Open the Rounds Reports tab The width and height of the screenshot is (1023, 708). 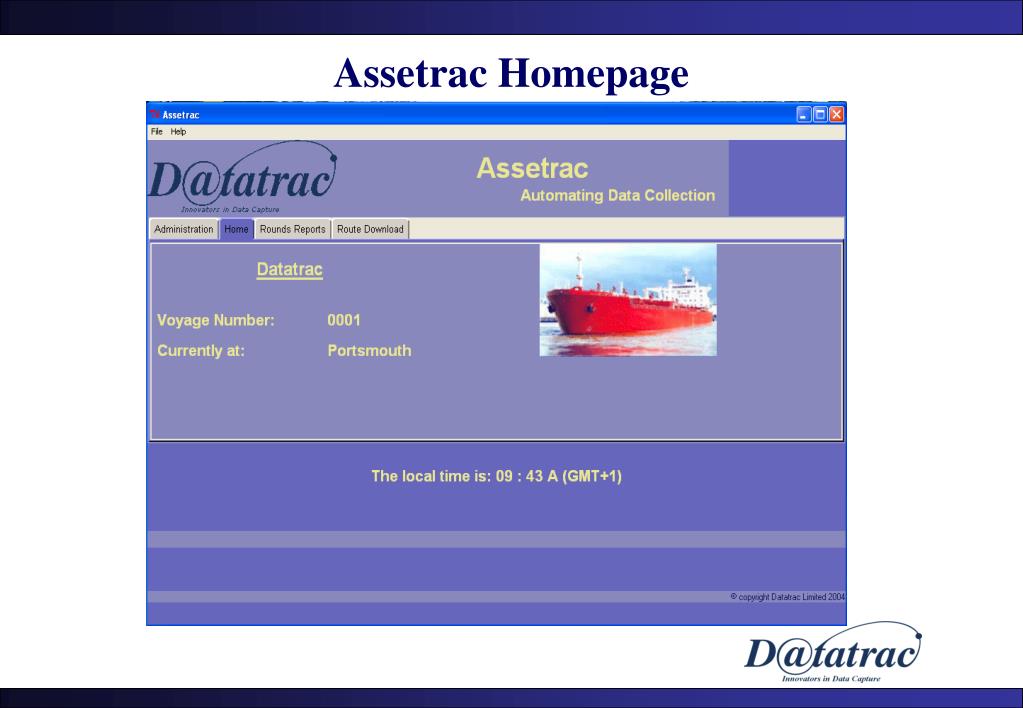pos(292,229)
